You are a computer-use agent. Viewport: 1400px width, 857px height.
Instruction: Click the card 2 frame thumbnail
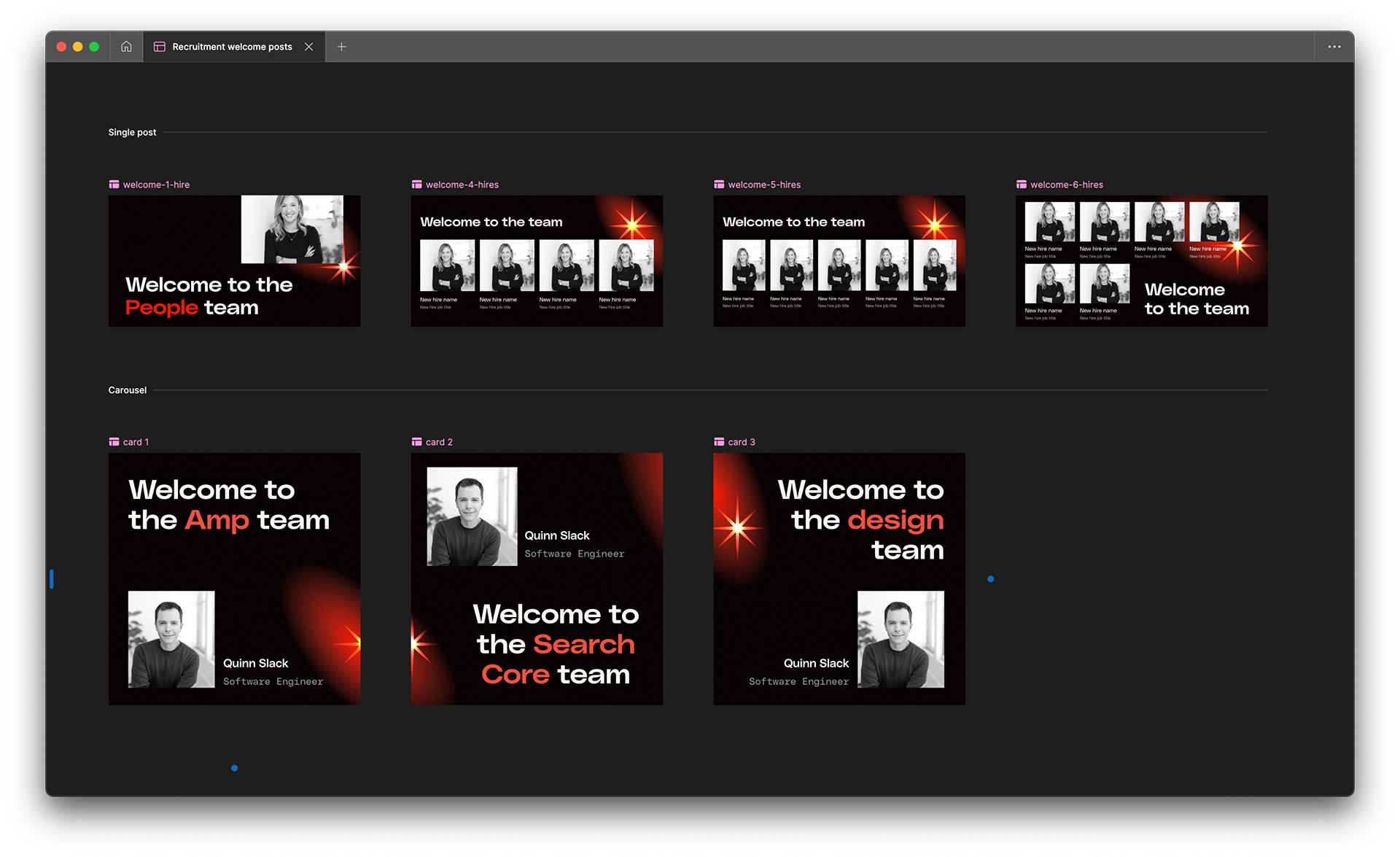pos(537,578)
